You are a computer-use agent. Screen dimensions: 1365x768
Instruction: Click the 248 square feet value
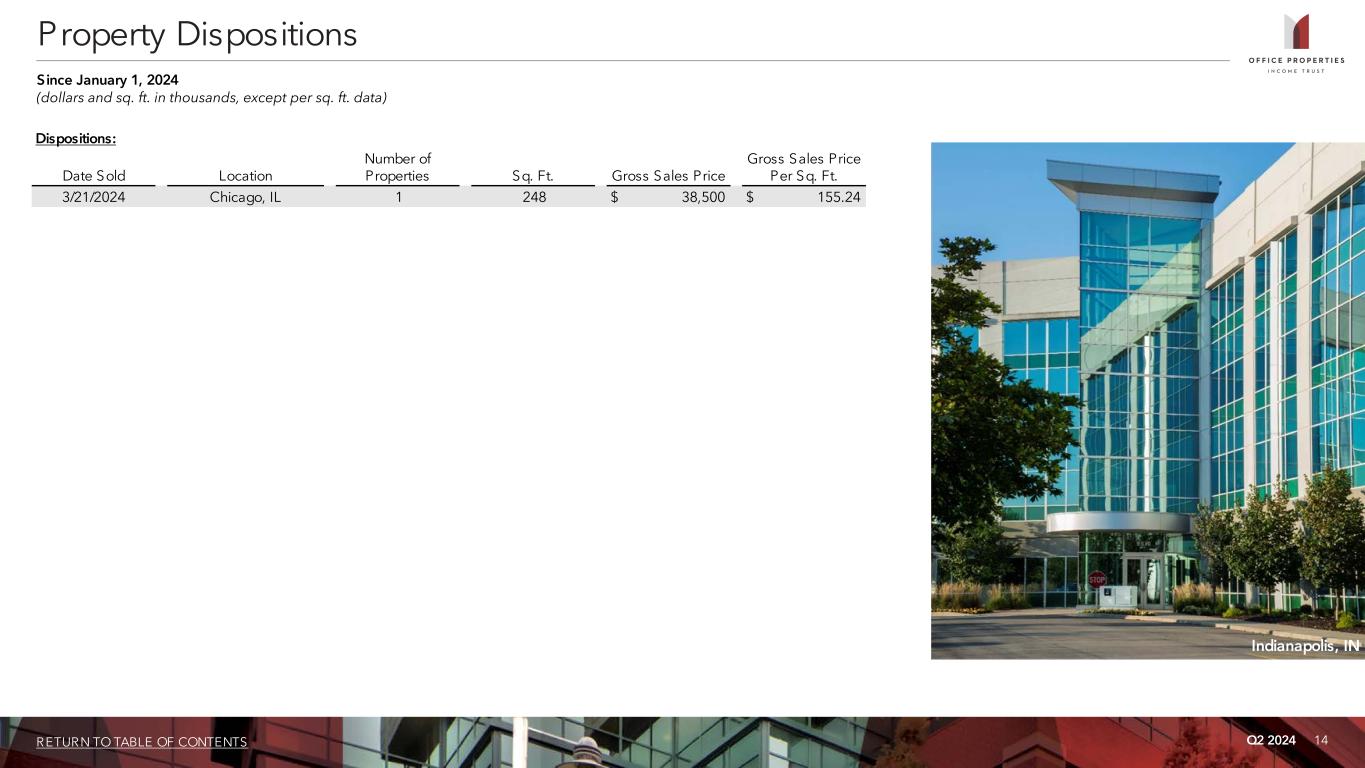pyautogui.click(x=533, y=197)
